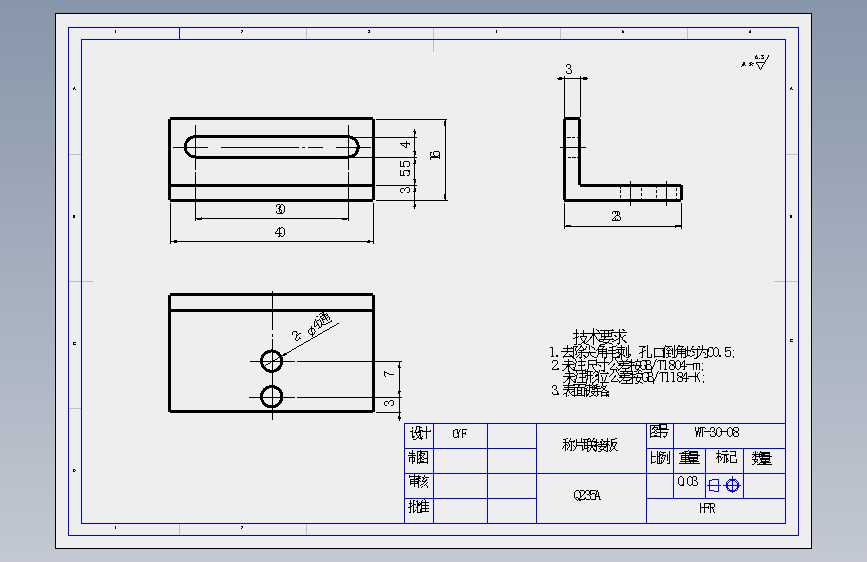
Task: Select the overall width dimension 40
Action: 280,233
